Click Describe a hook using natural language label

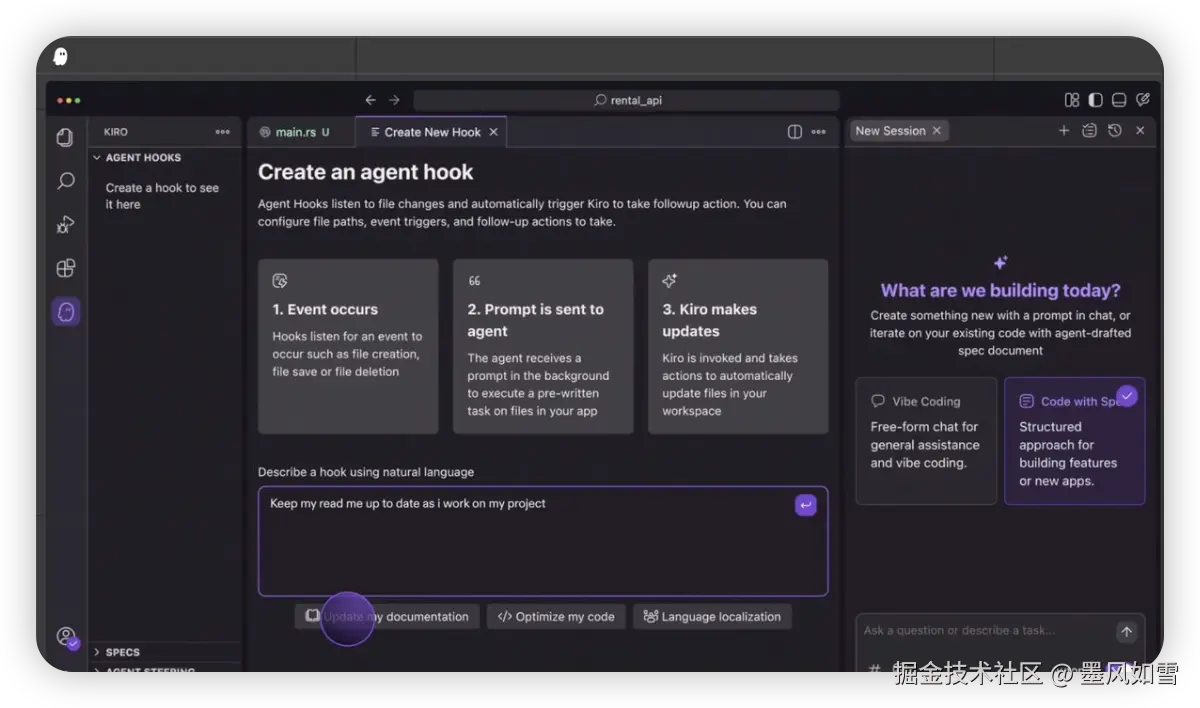coord(366,472)
